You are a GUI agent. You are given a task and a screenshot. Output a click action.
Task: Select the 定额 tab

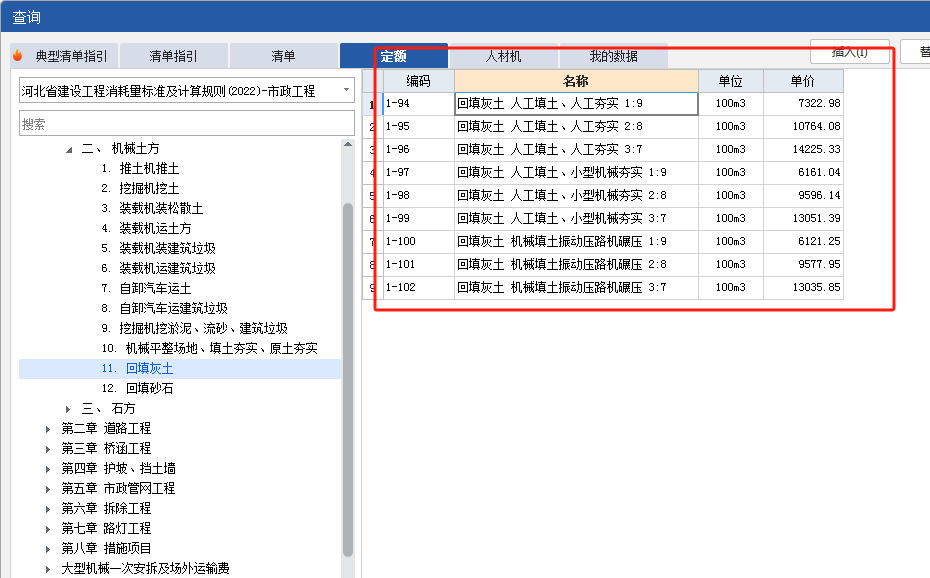coord(393,56)
